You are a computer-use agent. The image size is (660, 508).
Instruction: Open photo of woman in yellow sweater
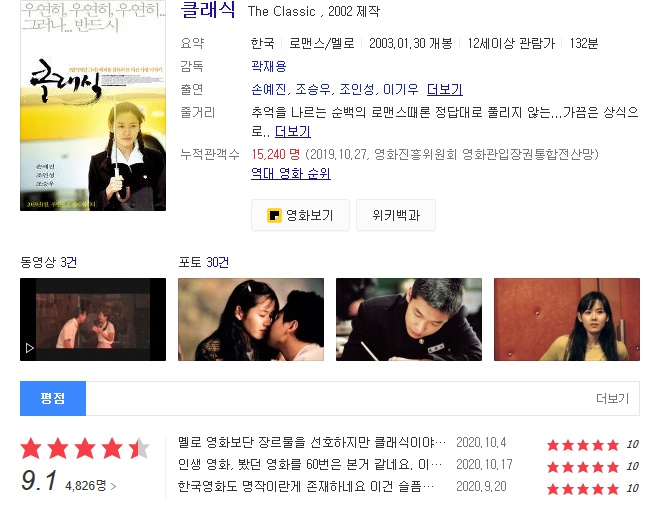pyautogui.click(x=567, y=319)
